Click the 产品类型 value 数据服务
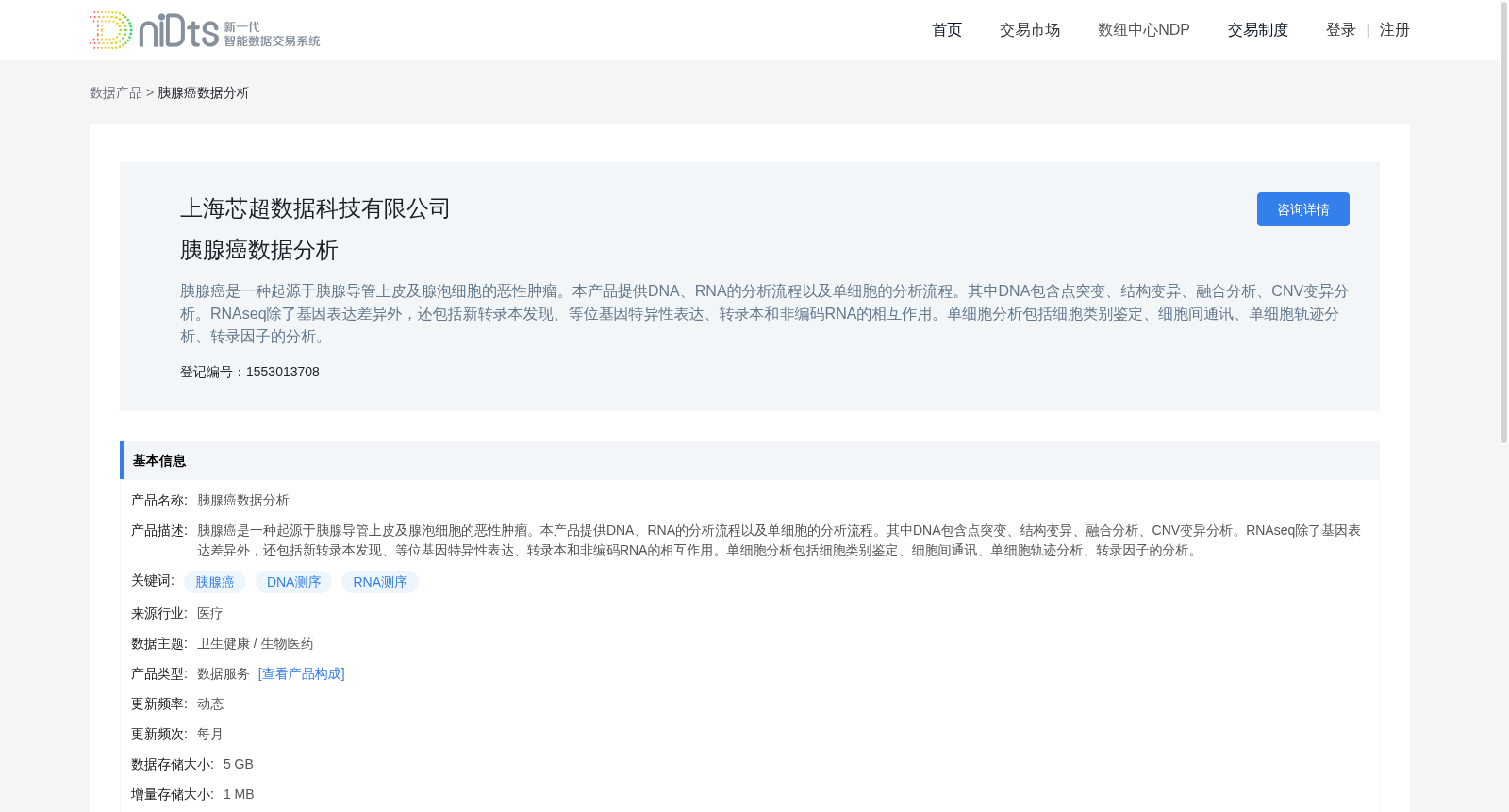 pyautogui.click(x=224, y=673)
